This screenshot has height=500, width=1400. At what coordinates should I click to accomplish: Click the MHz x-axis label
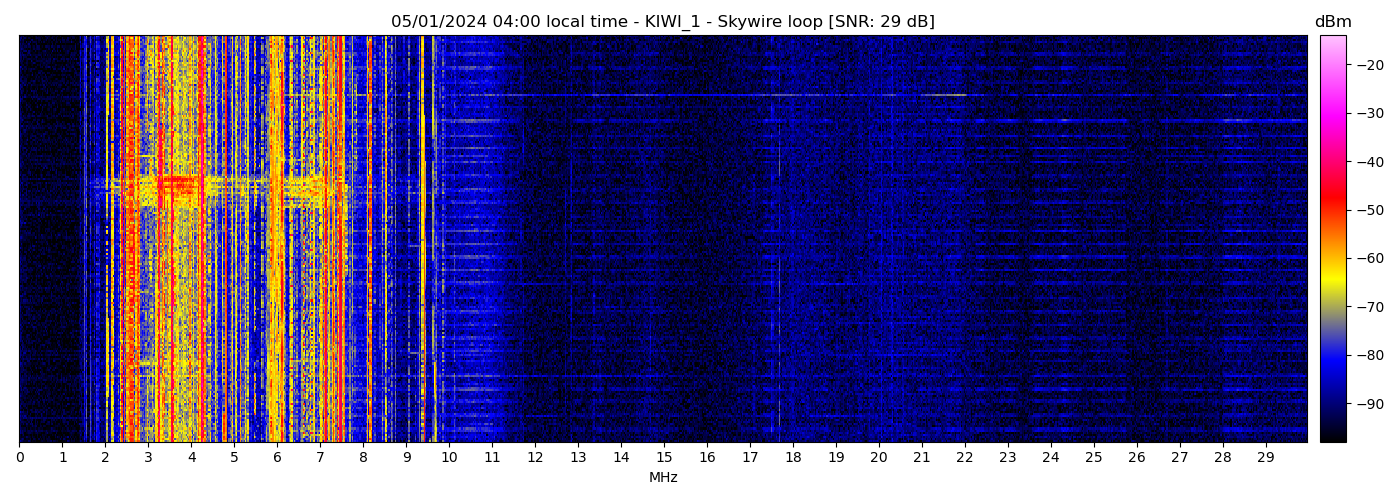tap(663, 478)
